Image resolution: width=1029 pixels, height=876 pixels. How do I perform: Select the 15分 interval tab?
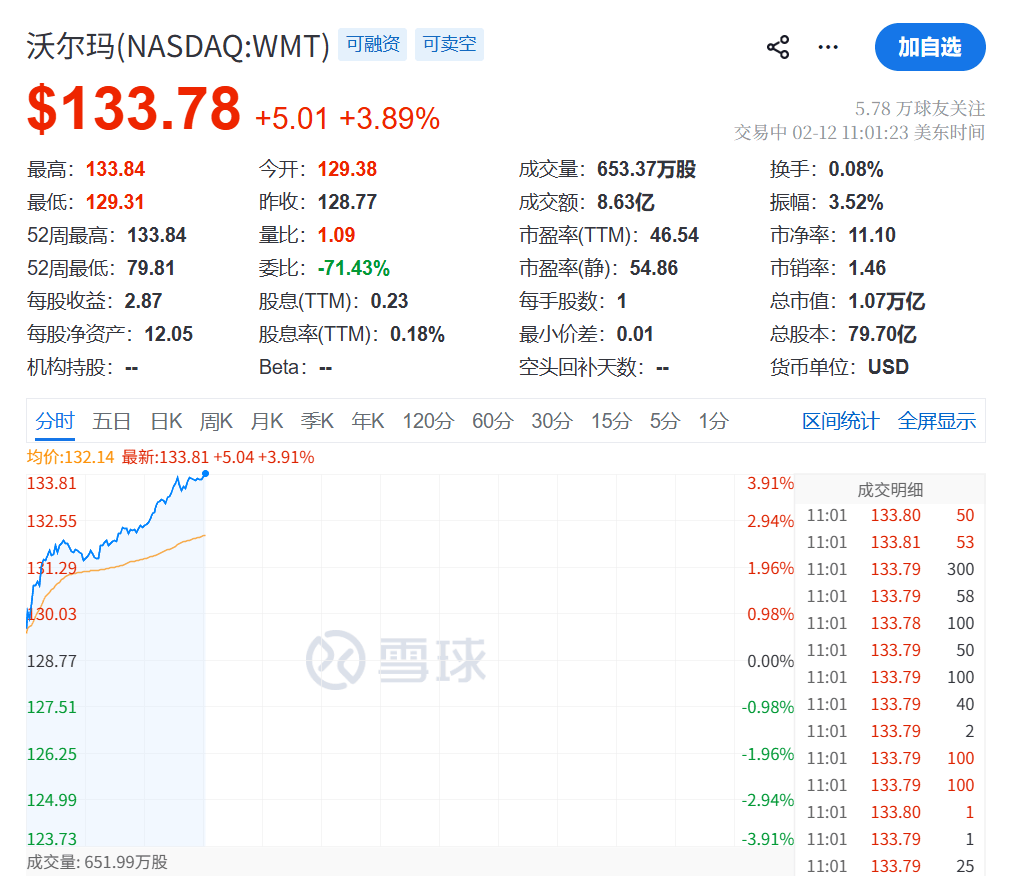coord(610,421)
